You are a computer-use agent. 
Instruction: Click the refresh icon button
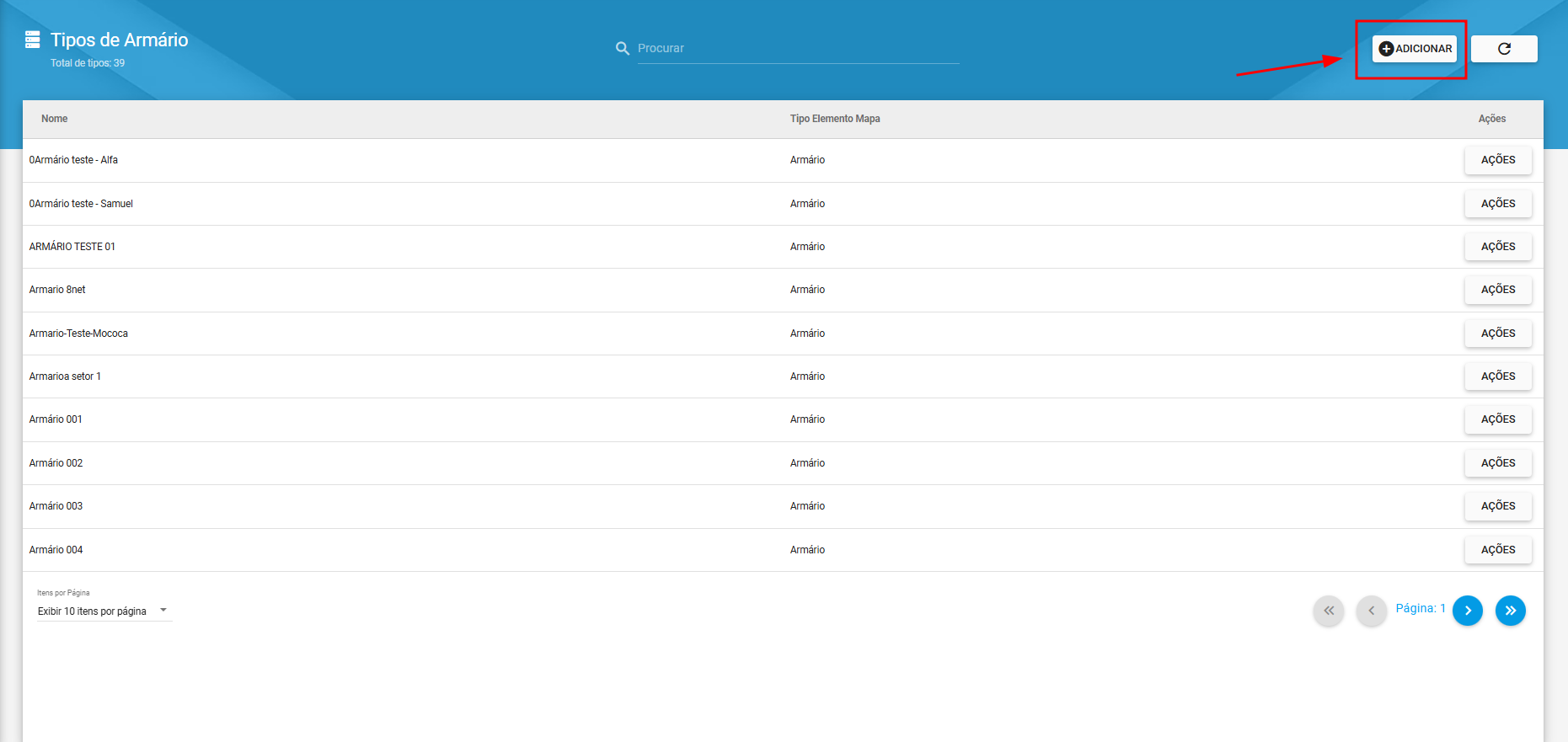(1504, 49)
